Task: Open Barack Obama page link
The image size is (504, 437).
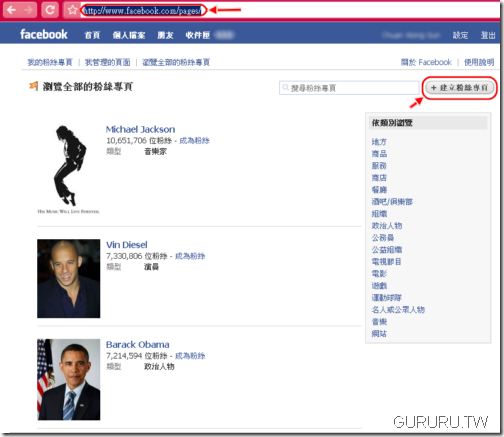Action: click(x=138, y=345)
